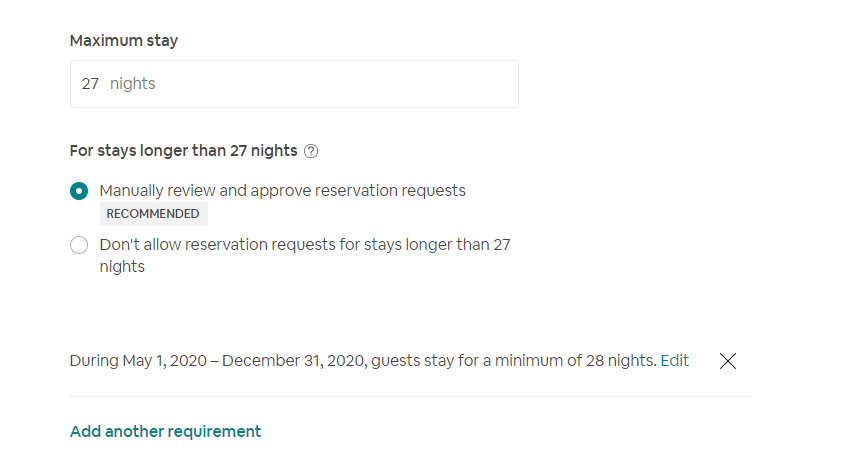Click the 'nights' suffix in the input
Viewport: 862px width, 452px height.
pos(133,84)
